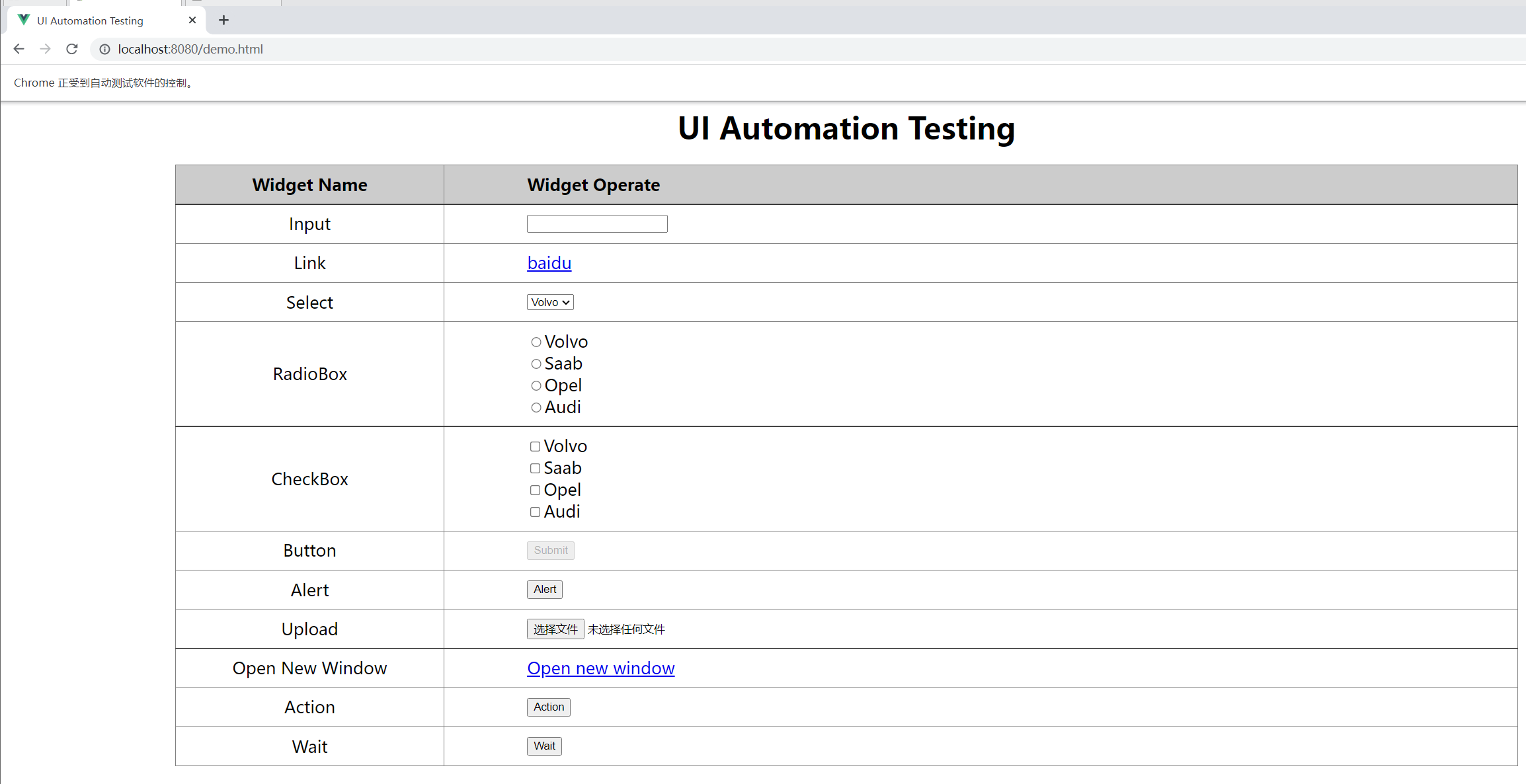Viewport: 1526px width, 784px height.
Task: Enable the Audi checkbox
Action: 536,512
